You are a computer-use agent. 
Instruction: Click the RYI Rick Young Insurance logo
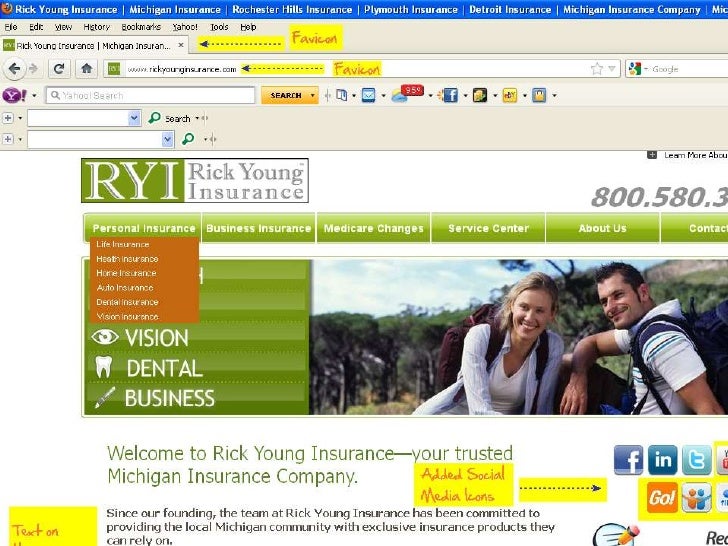click(195, 181)
